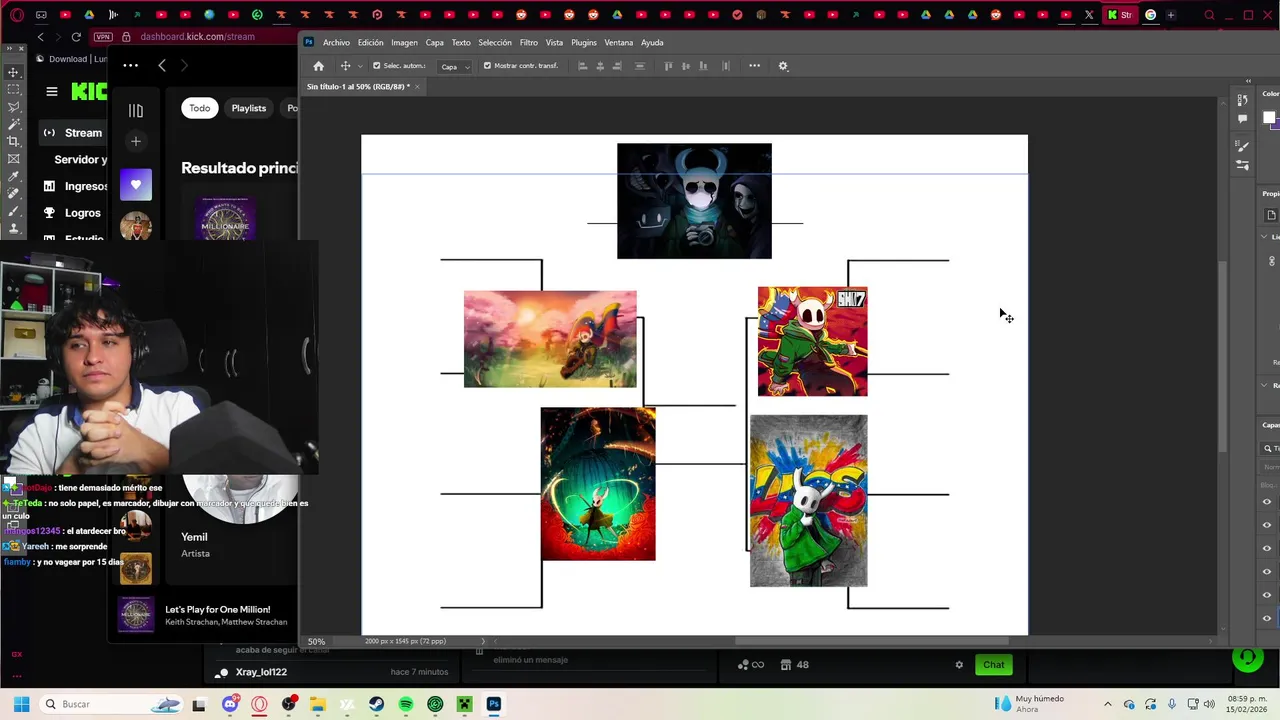Align horizontal centers in options bar
This screenshot has width=1280, height=720.
coord(600,66)
